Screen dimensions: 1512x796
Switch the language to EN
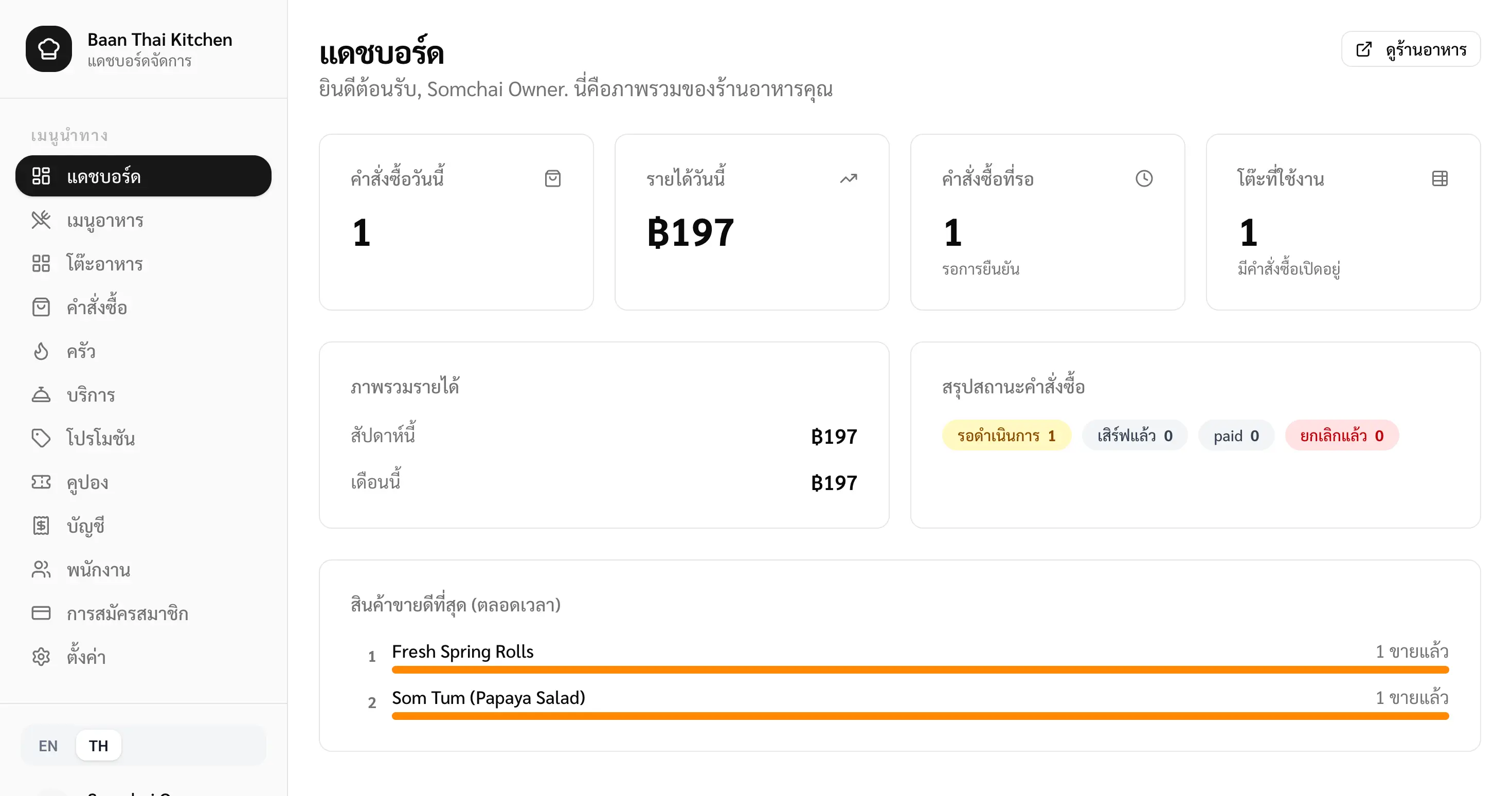[48, 746]
